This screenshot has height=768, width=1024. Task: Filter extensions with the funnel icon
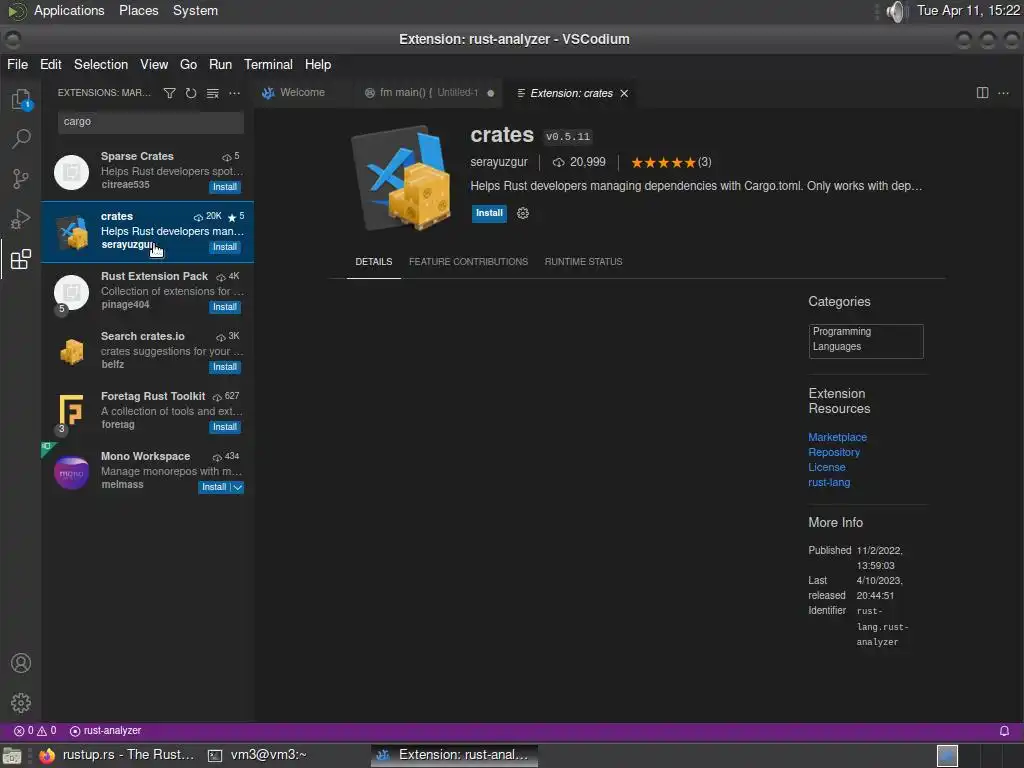(x=169, y=93)
